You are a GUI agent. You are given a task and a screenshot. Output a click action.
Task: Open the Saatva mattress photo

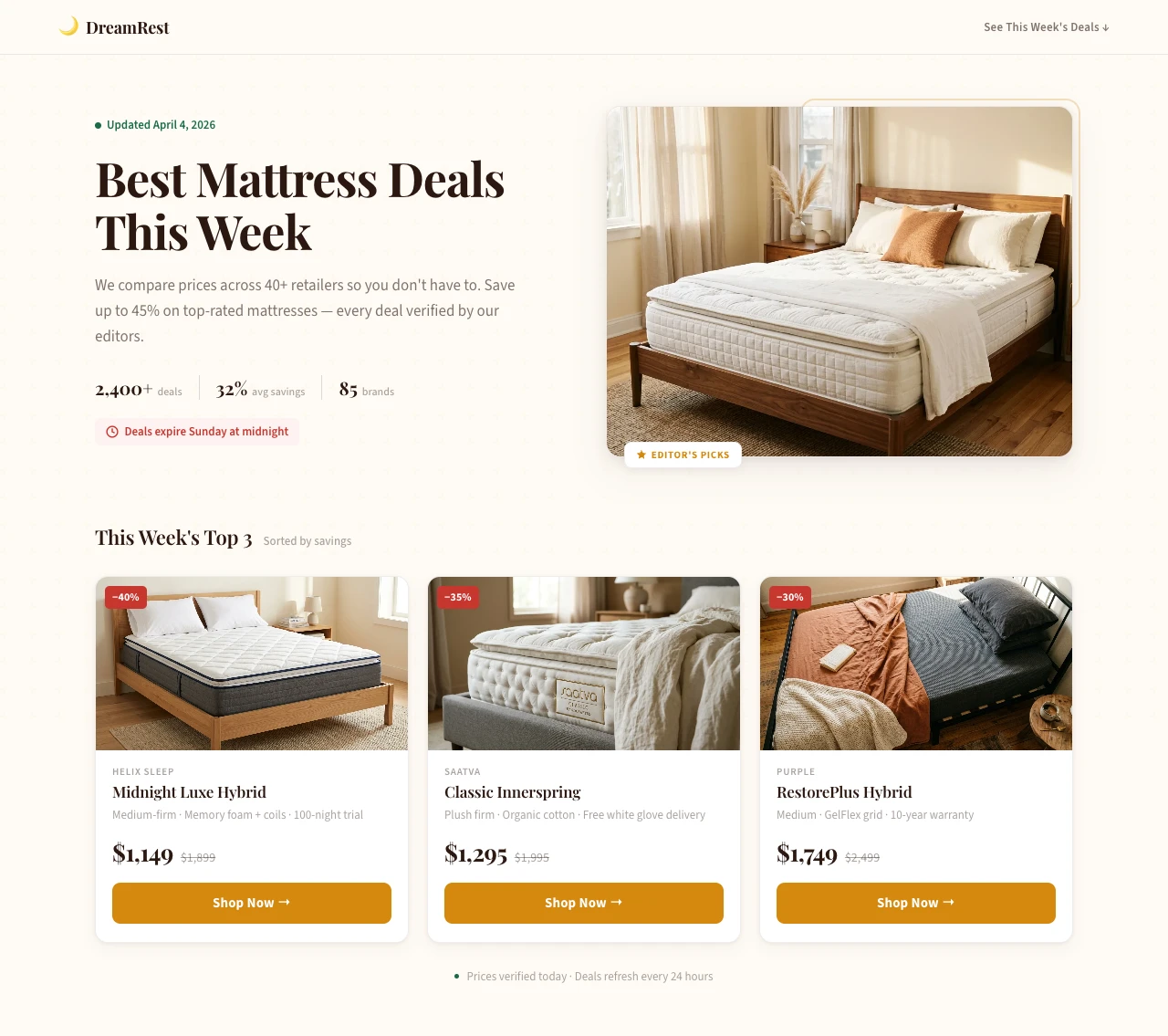click(584, 664)
